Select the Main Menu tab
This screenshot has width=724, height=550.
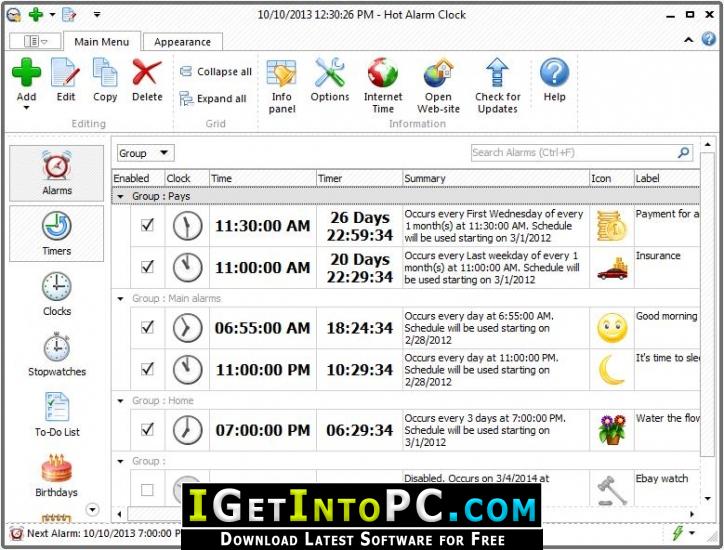pos(102,42)
